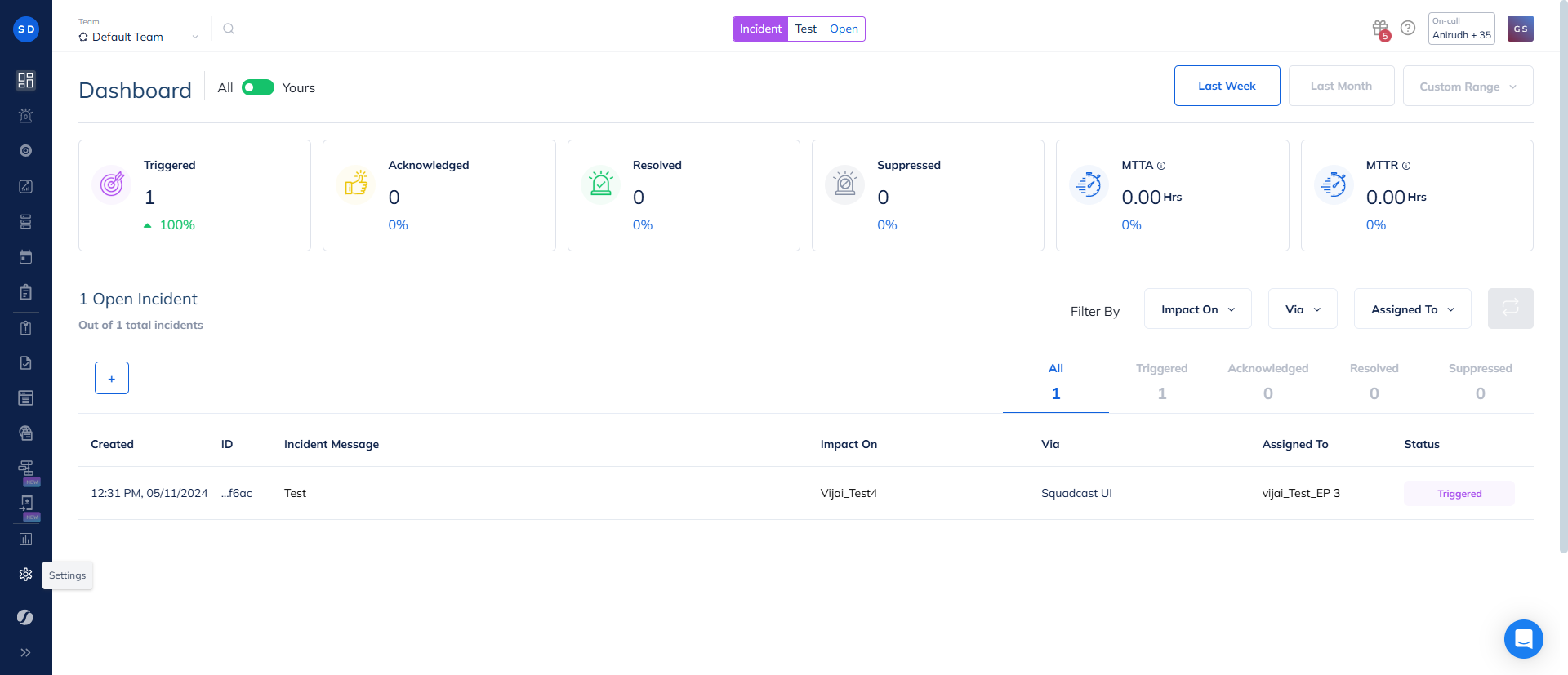1568x675 pixels.
Task: Open the gift box notifications icon
Action: [1380, 29]
